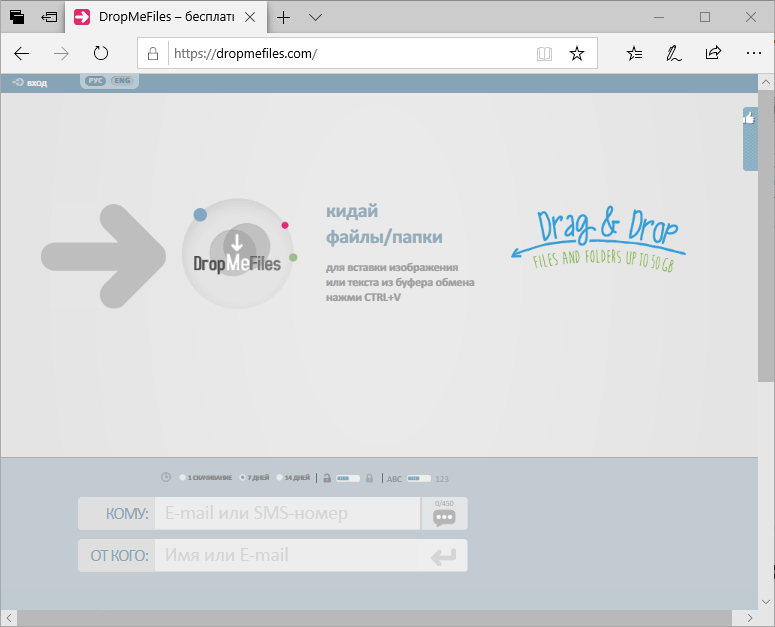
Task: Select the 1 скачивание radio option
Action: click(x=182, y=477)
